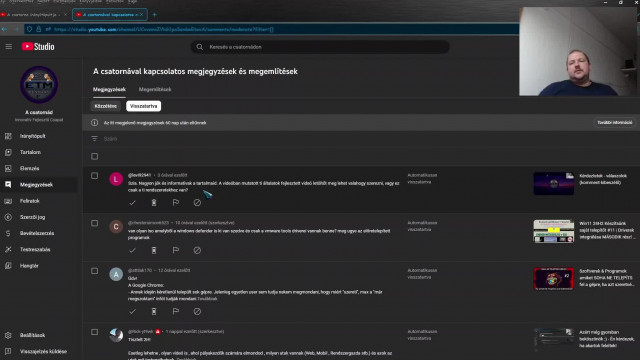Hide user from channel on third comment

[197, 311]
